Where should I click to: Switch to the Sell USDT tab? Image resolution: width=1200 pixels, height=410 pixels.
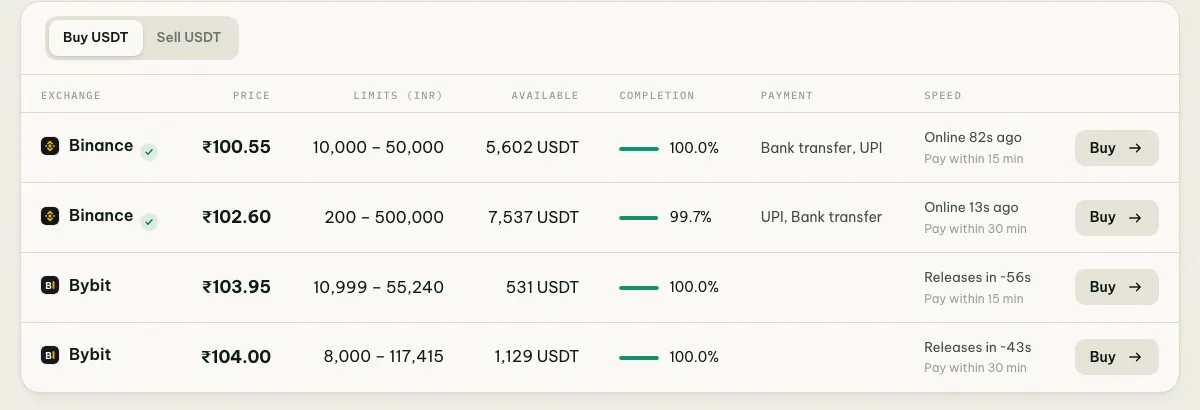point(188,38)
